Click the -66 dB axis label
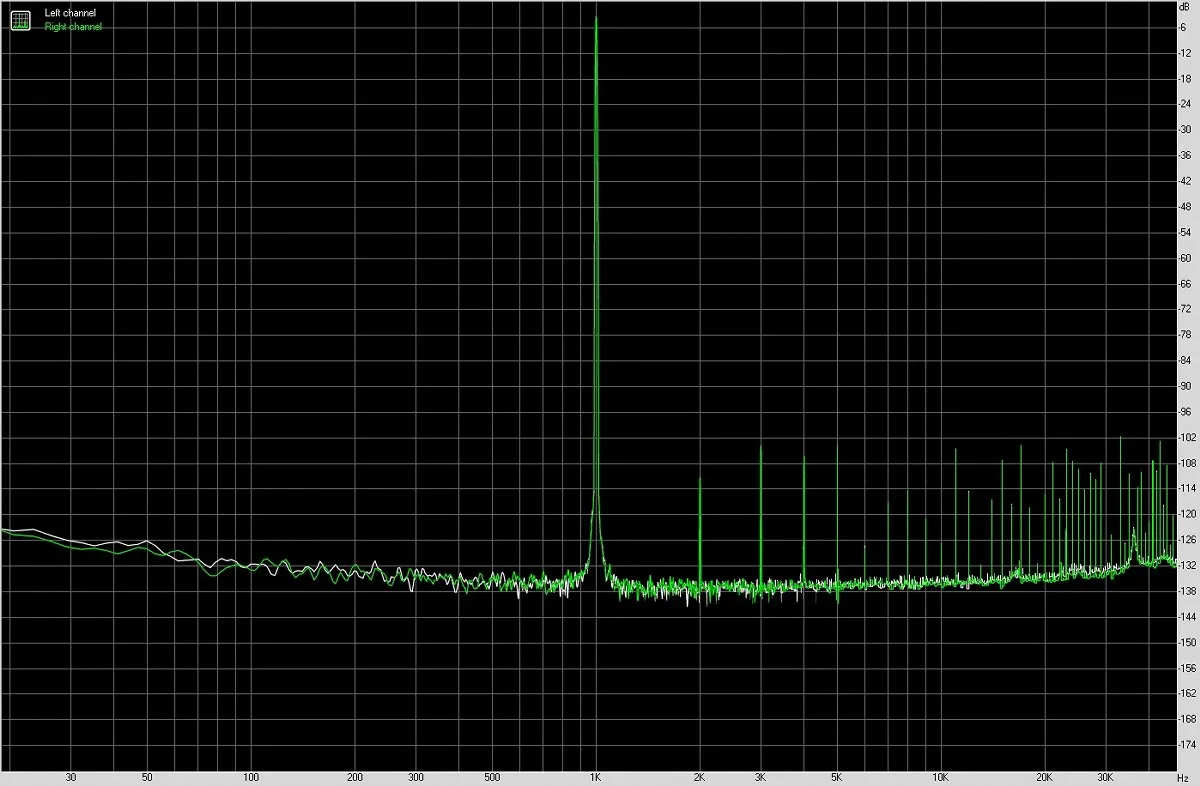The width and height of the screenshot is (1200, 786). (1186, 283)
